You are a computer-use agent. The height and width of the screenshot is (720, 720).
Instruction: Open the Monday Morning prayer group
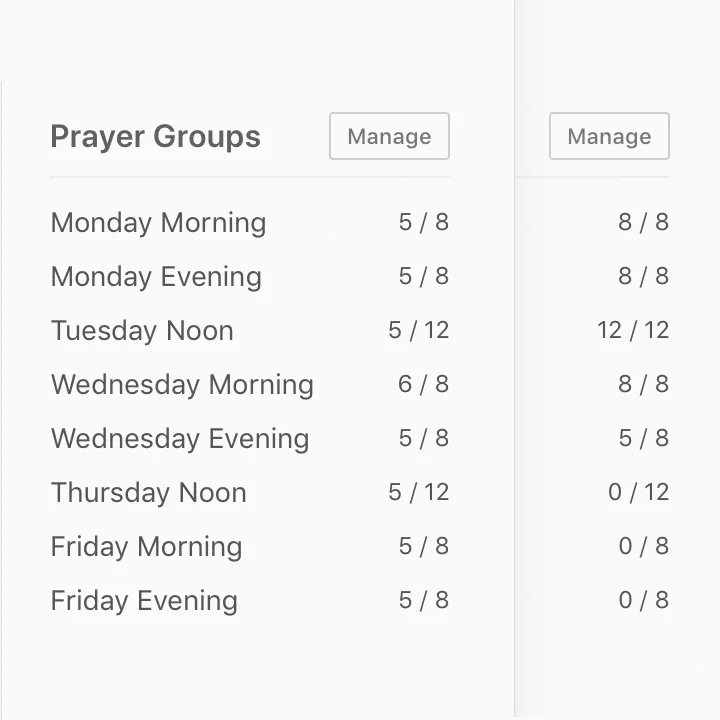158,222
